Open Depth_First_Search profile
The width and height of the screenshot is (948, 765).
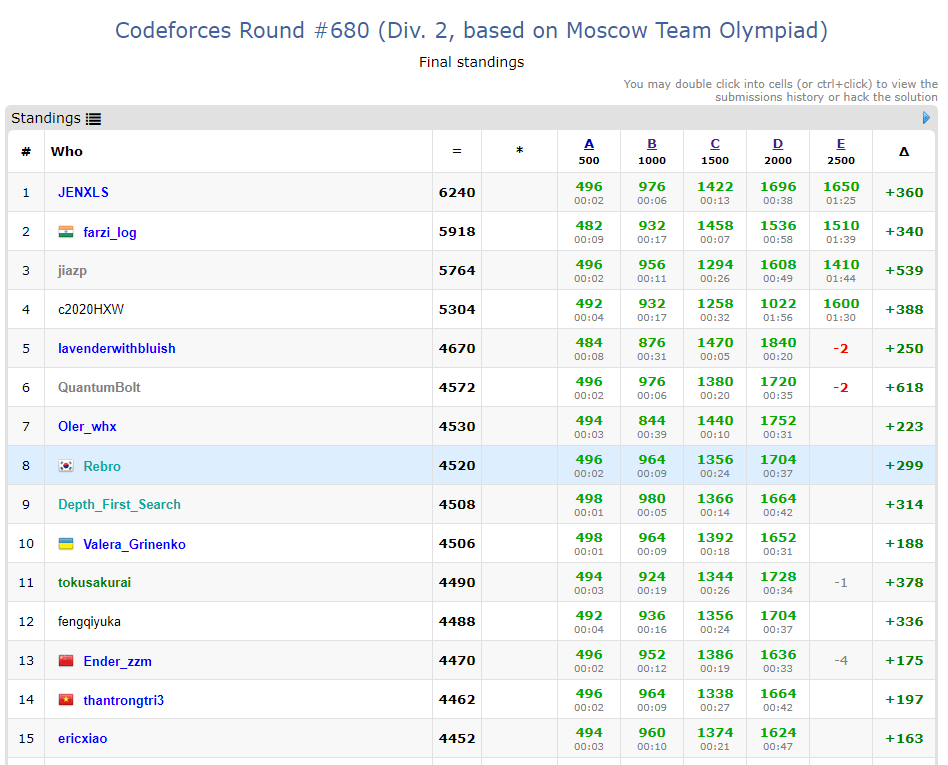click(x=119, y=504)
